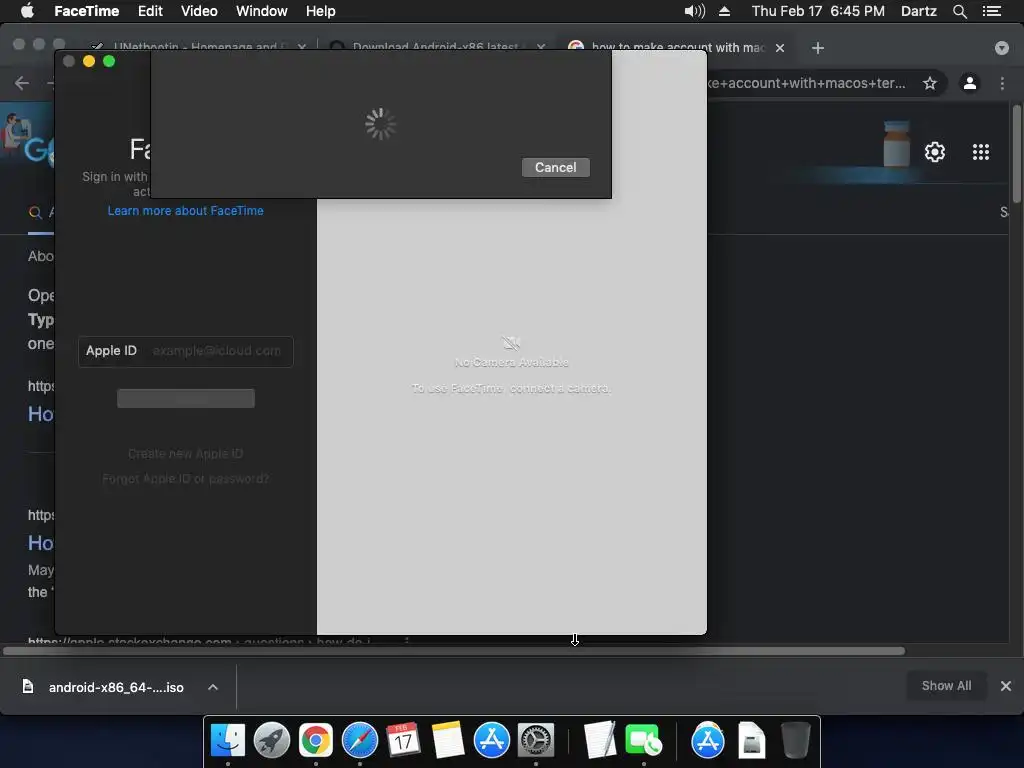Click Chrome back arrow button

click(x=22, y=83)
